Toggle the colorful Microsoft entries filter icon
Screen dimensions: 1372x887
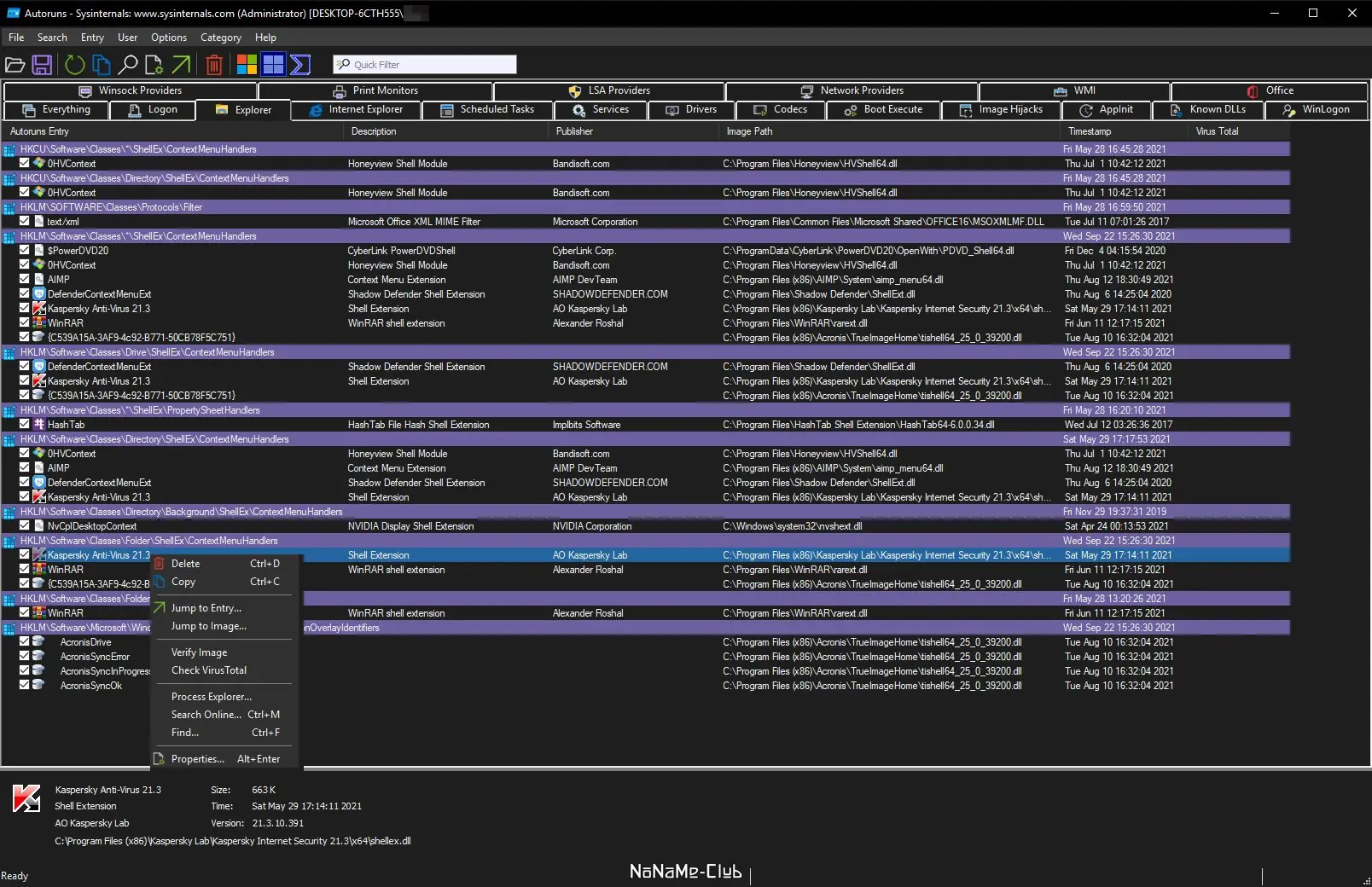click(247, 65)
